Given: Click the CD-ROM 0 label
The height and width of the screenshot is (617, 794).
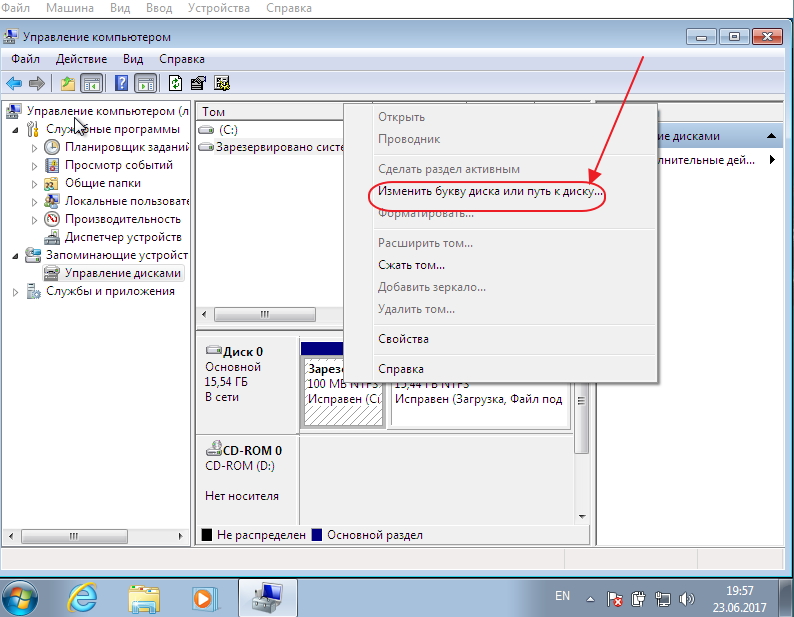Looking at the screenshot, I should point(252,450).
